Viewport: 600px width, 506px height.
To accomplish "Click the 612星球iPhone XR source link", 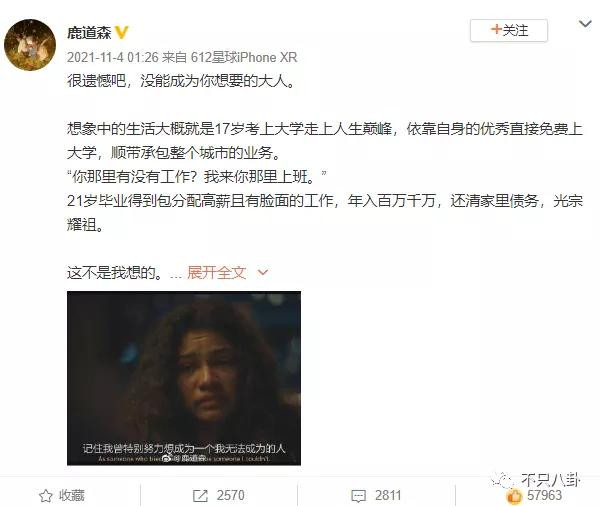I will pos(244,57).
